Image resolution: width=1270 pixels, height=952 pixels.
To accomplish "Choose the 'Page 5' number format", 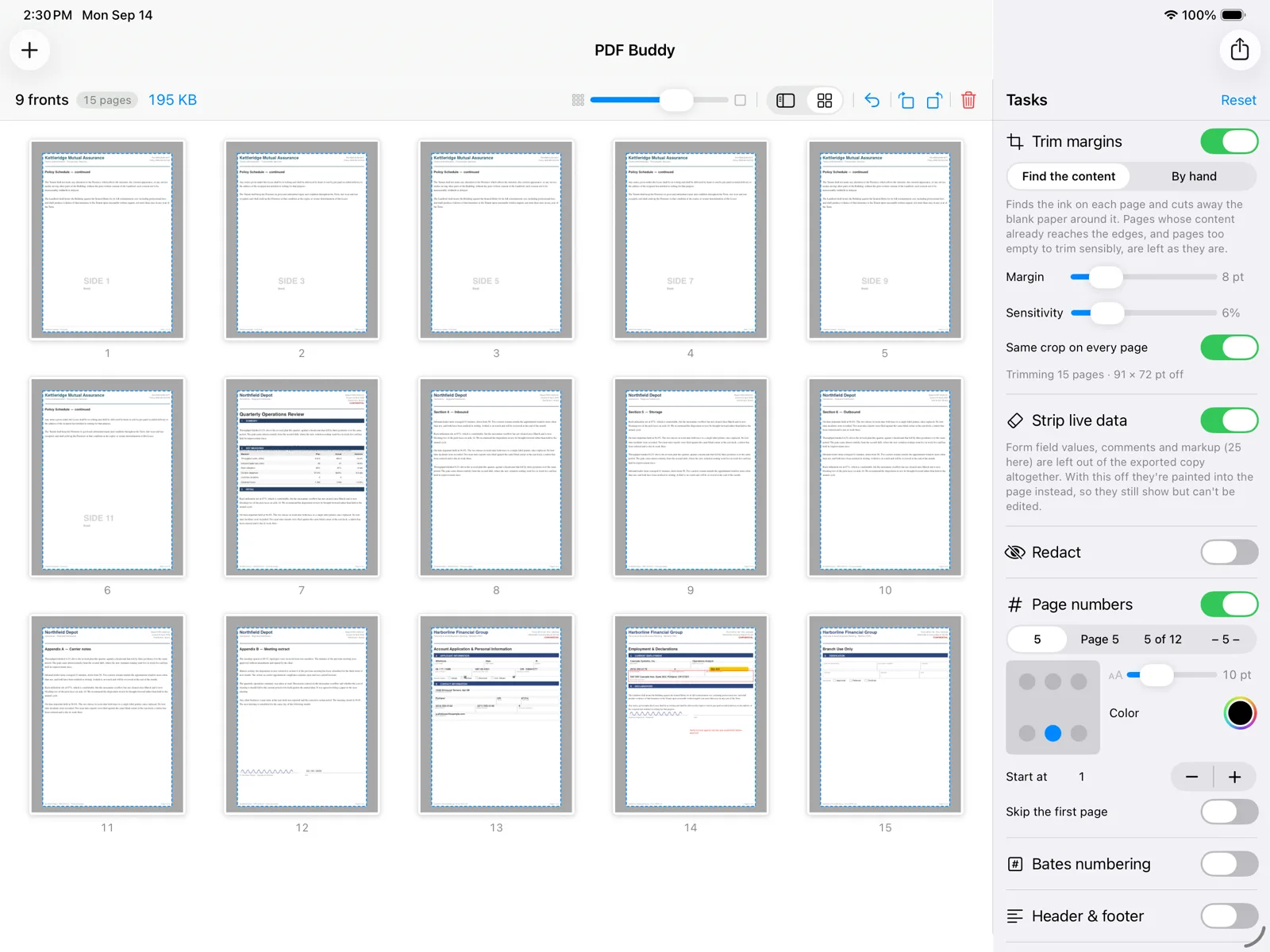I will point(1099,639).
